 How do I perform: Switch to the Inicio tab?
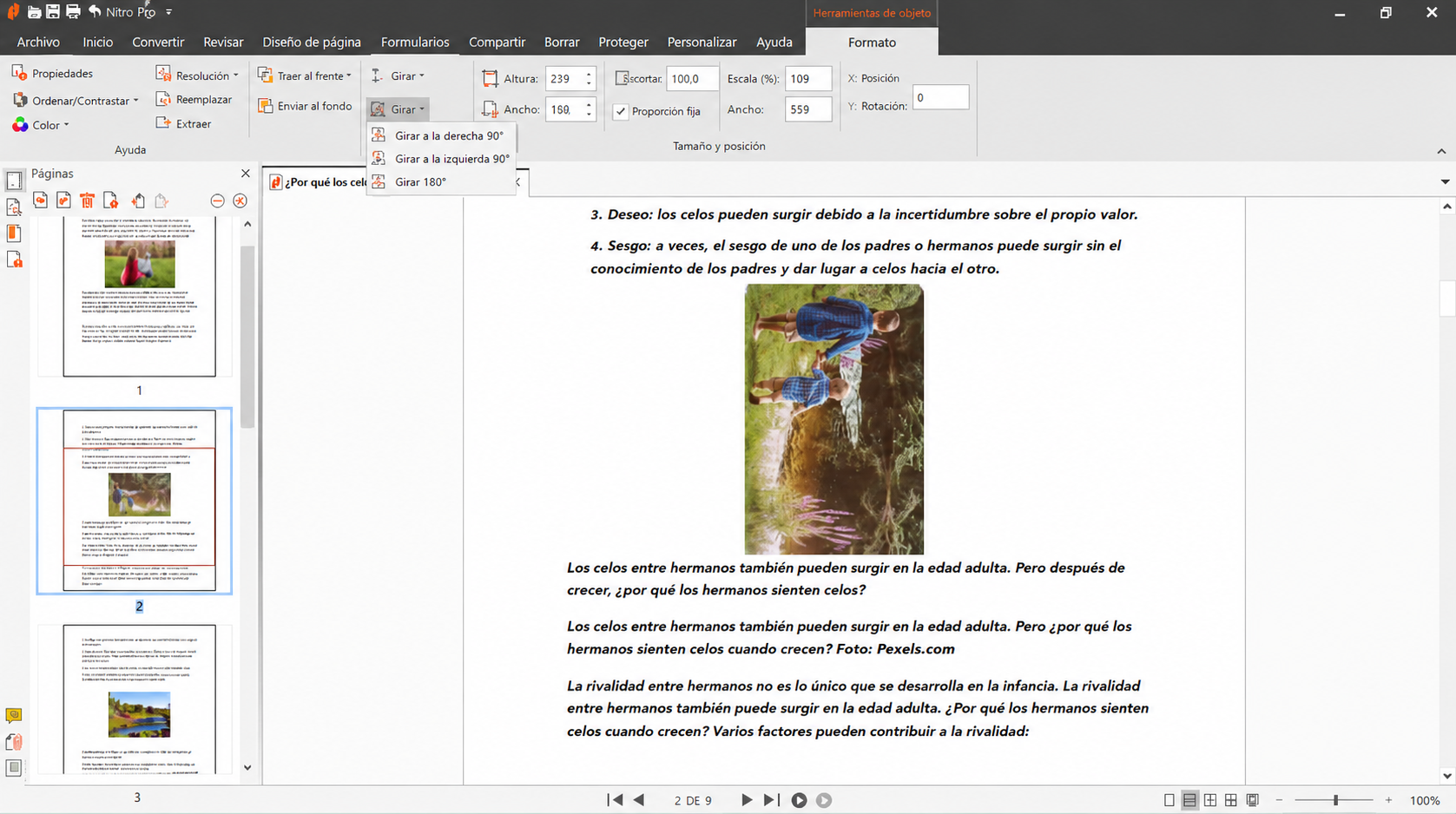pyautogui.click(x=98, y=42)
